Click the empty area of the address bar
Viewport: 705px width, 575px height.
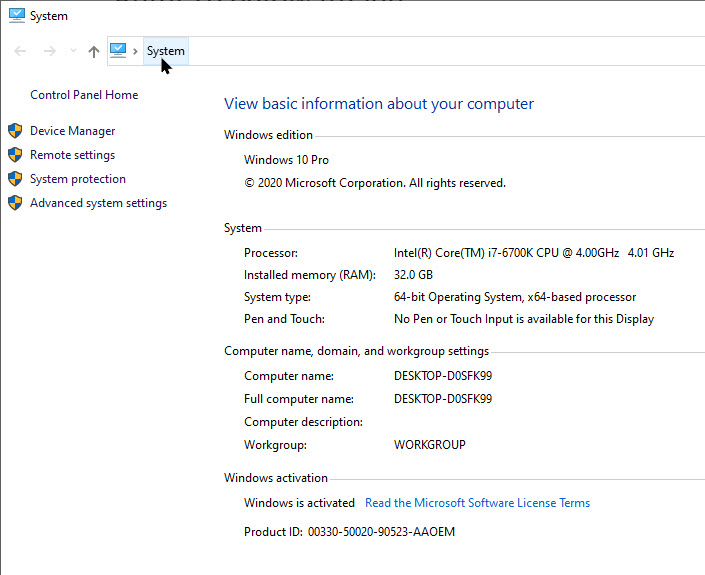point(440,51)
